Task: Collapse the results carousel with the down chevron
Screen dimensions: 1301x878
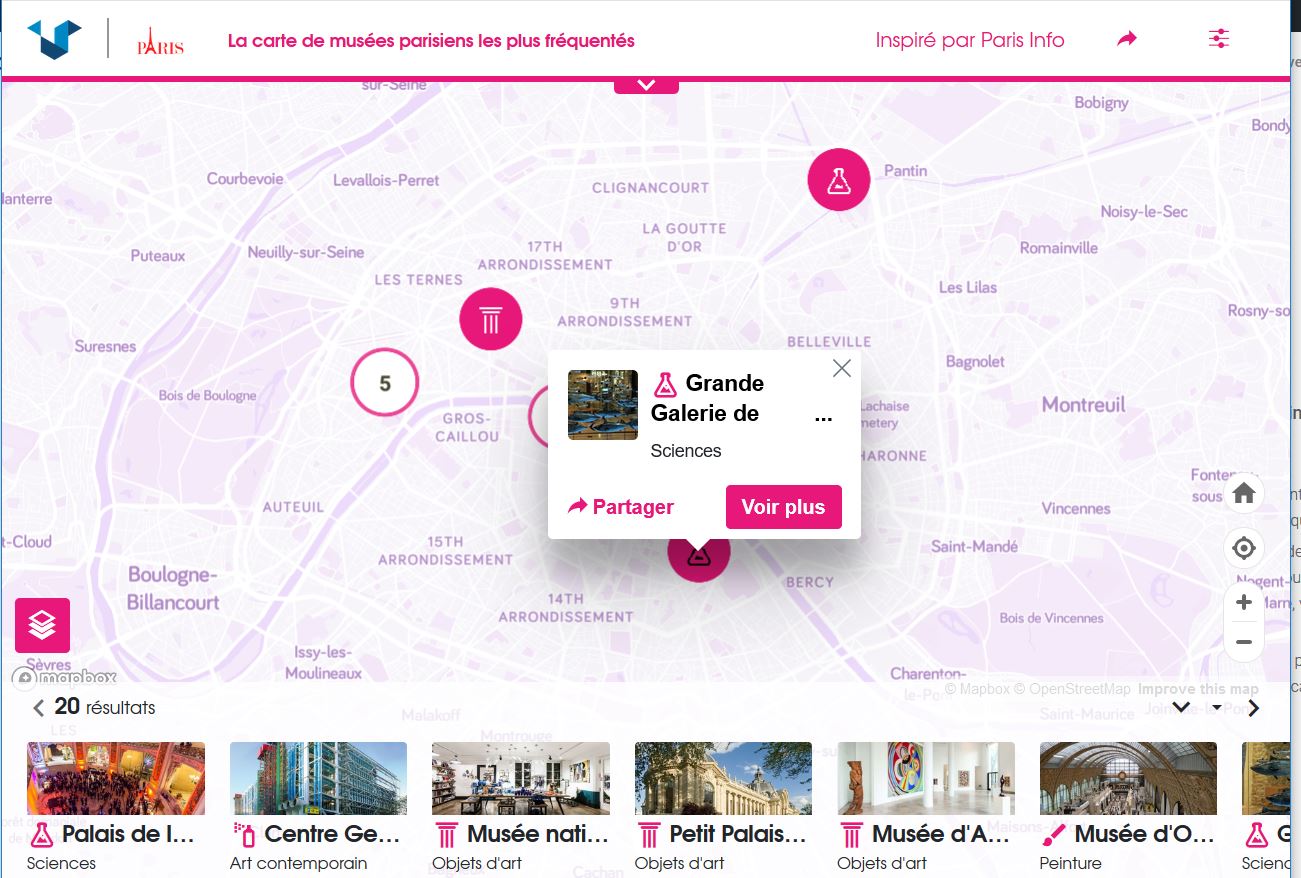Action: point(1181,707)
